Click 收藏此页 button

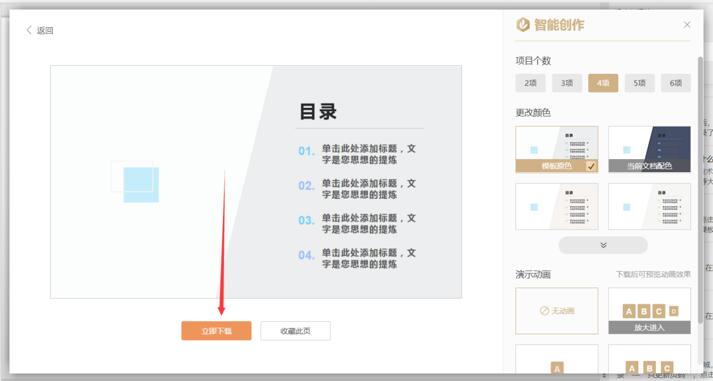tap(296, 331)
